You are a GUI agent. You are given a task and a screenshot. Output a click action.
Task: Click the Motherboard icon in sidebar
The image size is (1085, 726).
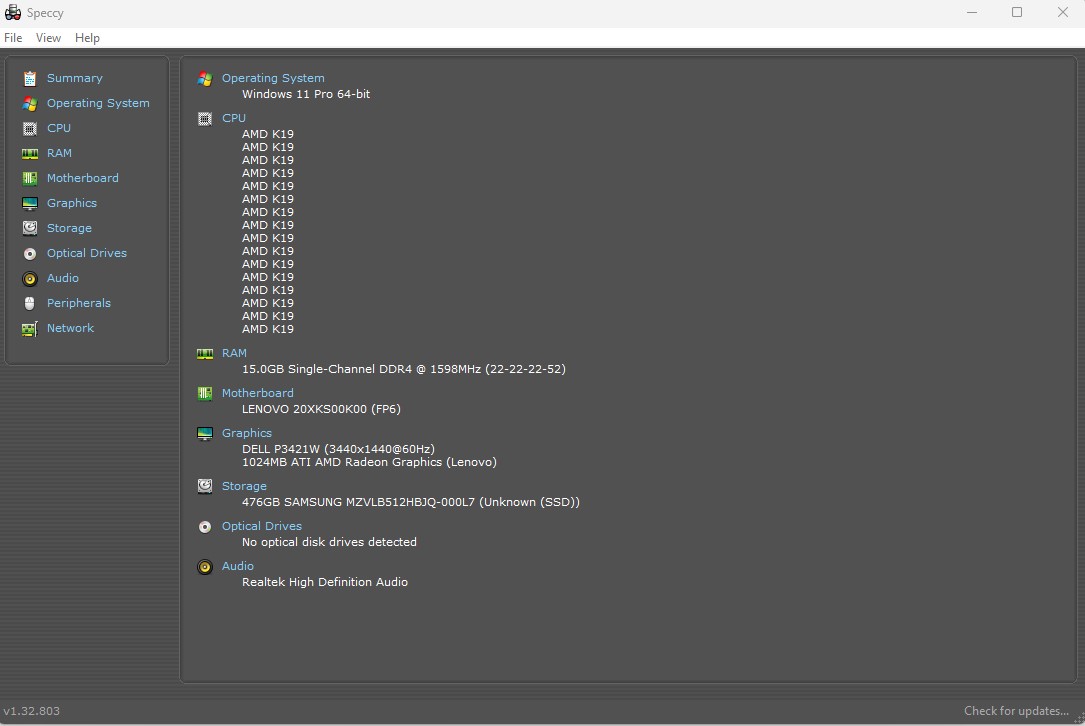[x=30, y=179]
